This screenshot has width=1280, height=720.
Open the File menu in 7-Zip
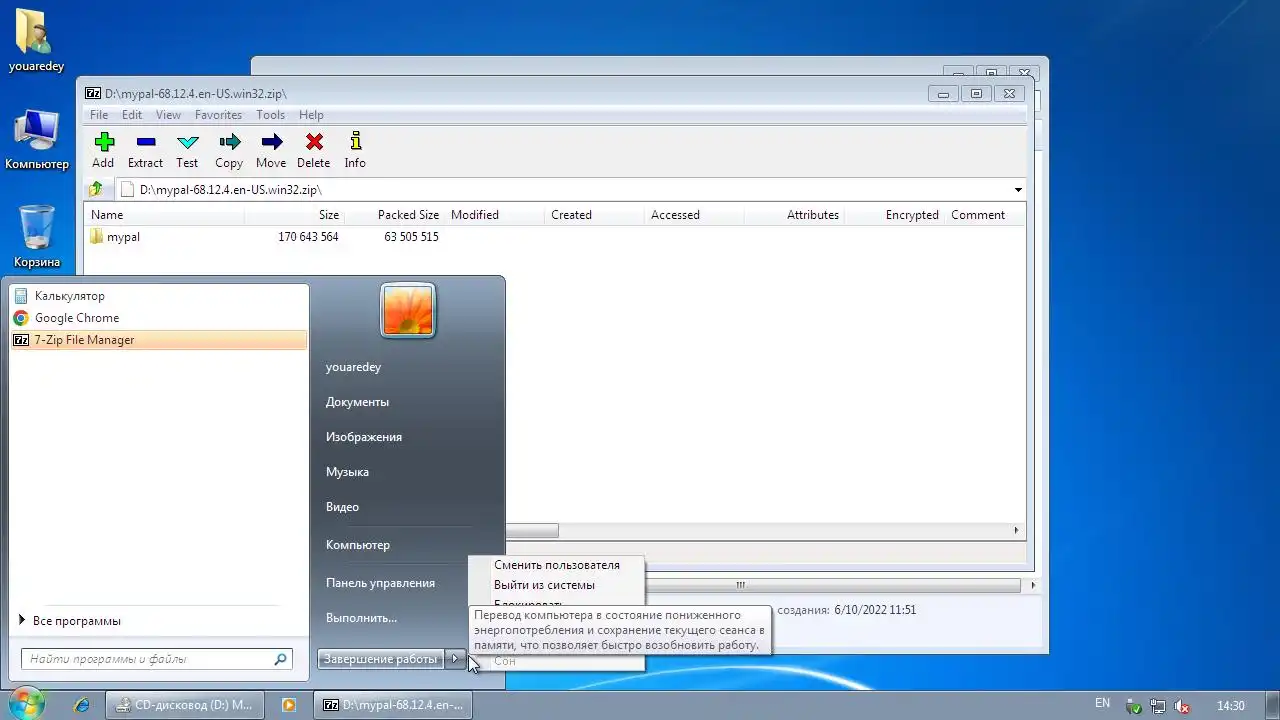click(x=99, y=115)
